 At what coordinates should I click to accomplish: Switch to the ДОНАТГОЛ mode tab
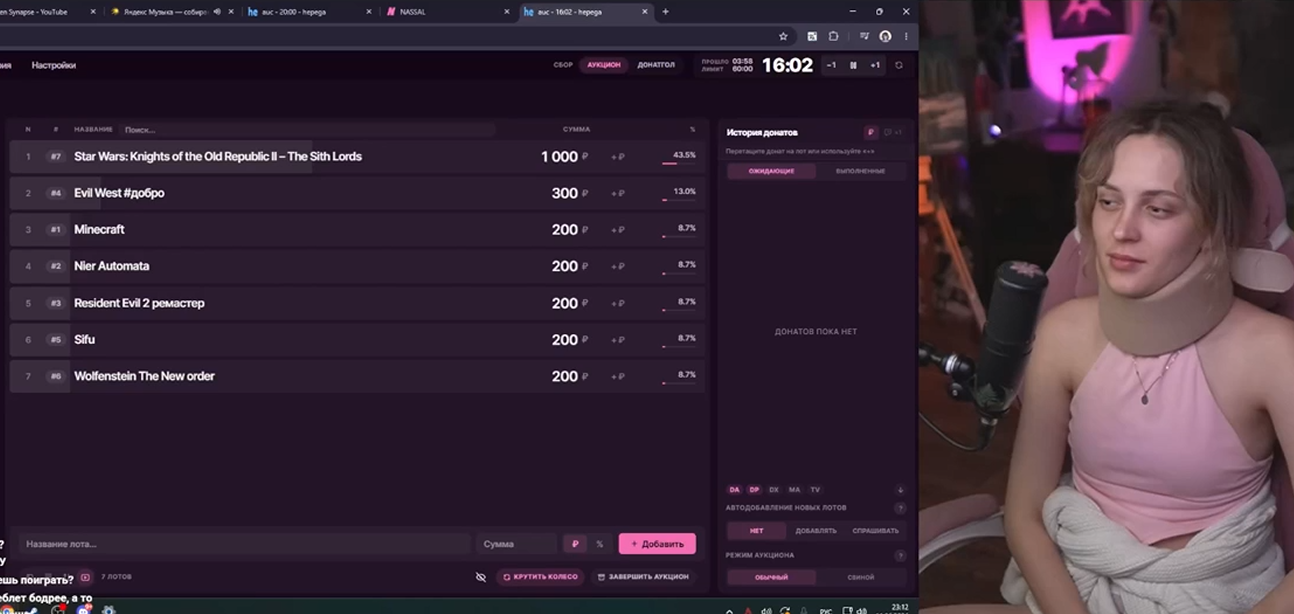pos(656,65)
